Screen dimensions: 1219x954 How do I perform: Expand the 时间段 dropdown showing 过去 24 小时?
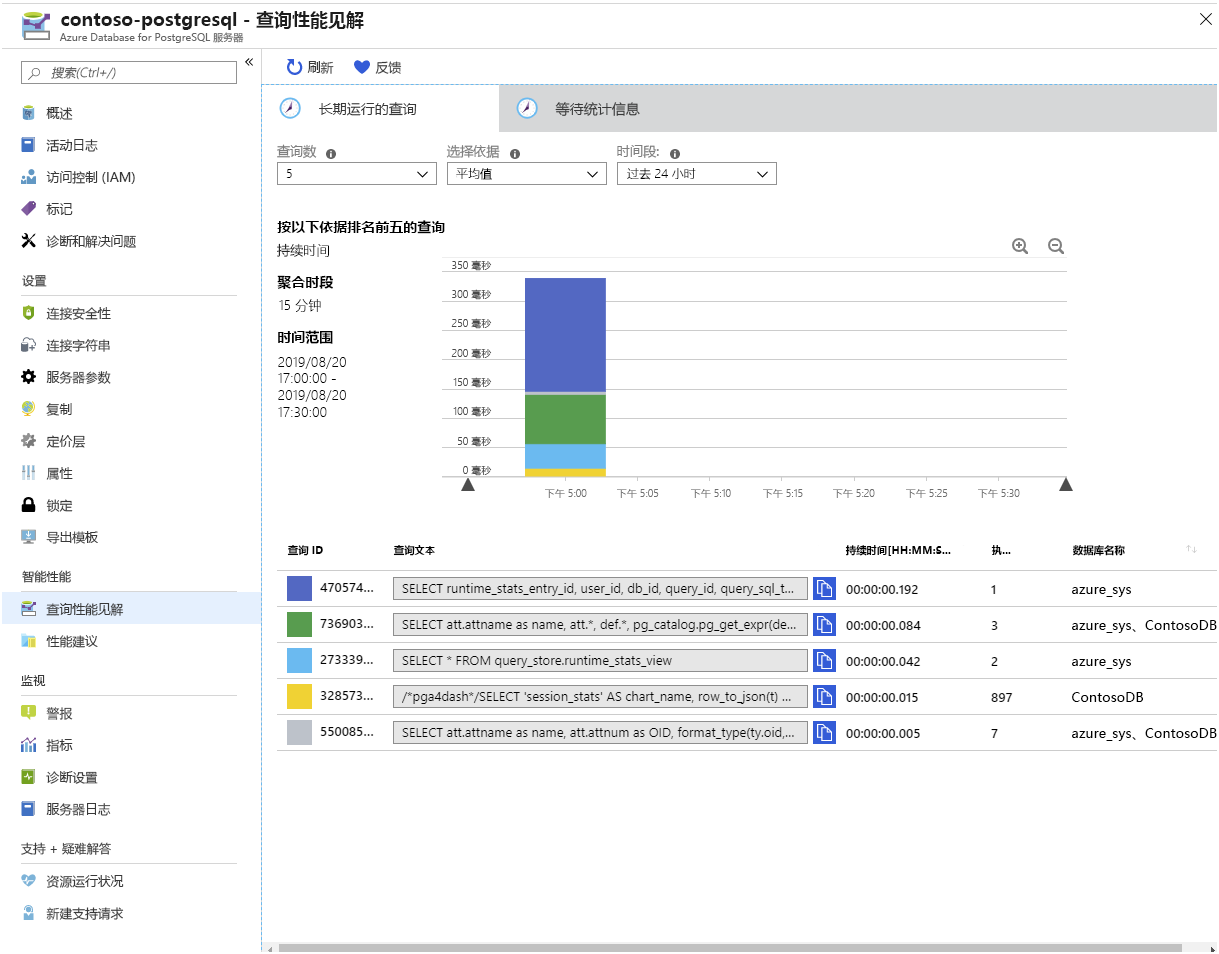[x=697, y=174]
